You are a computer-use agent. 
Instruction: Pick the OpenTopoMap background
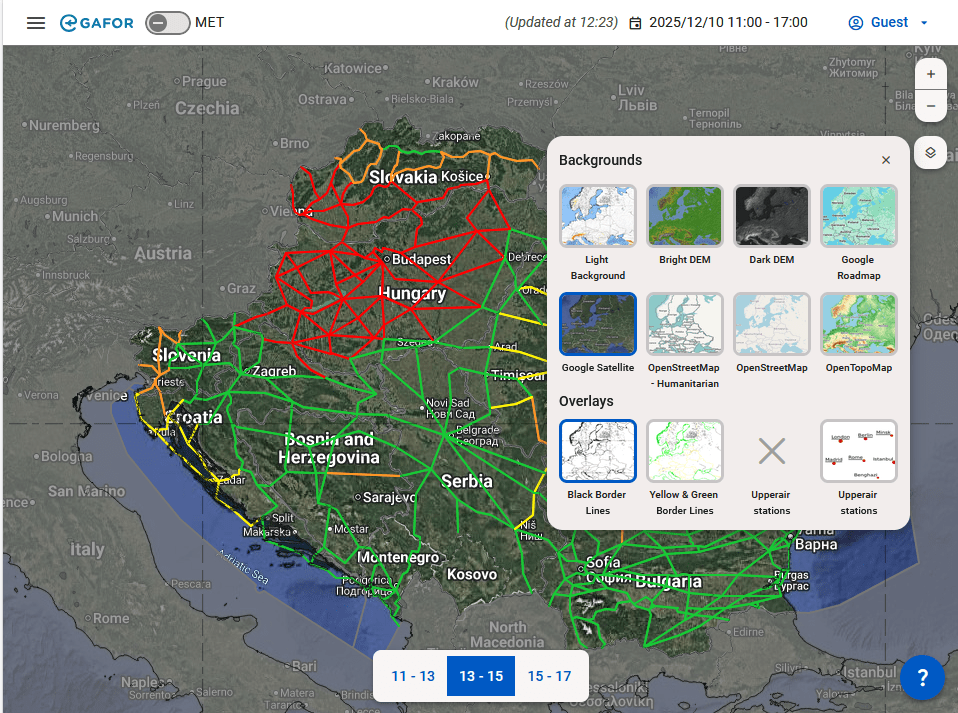tap(858, 324)
